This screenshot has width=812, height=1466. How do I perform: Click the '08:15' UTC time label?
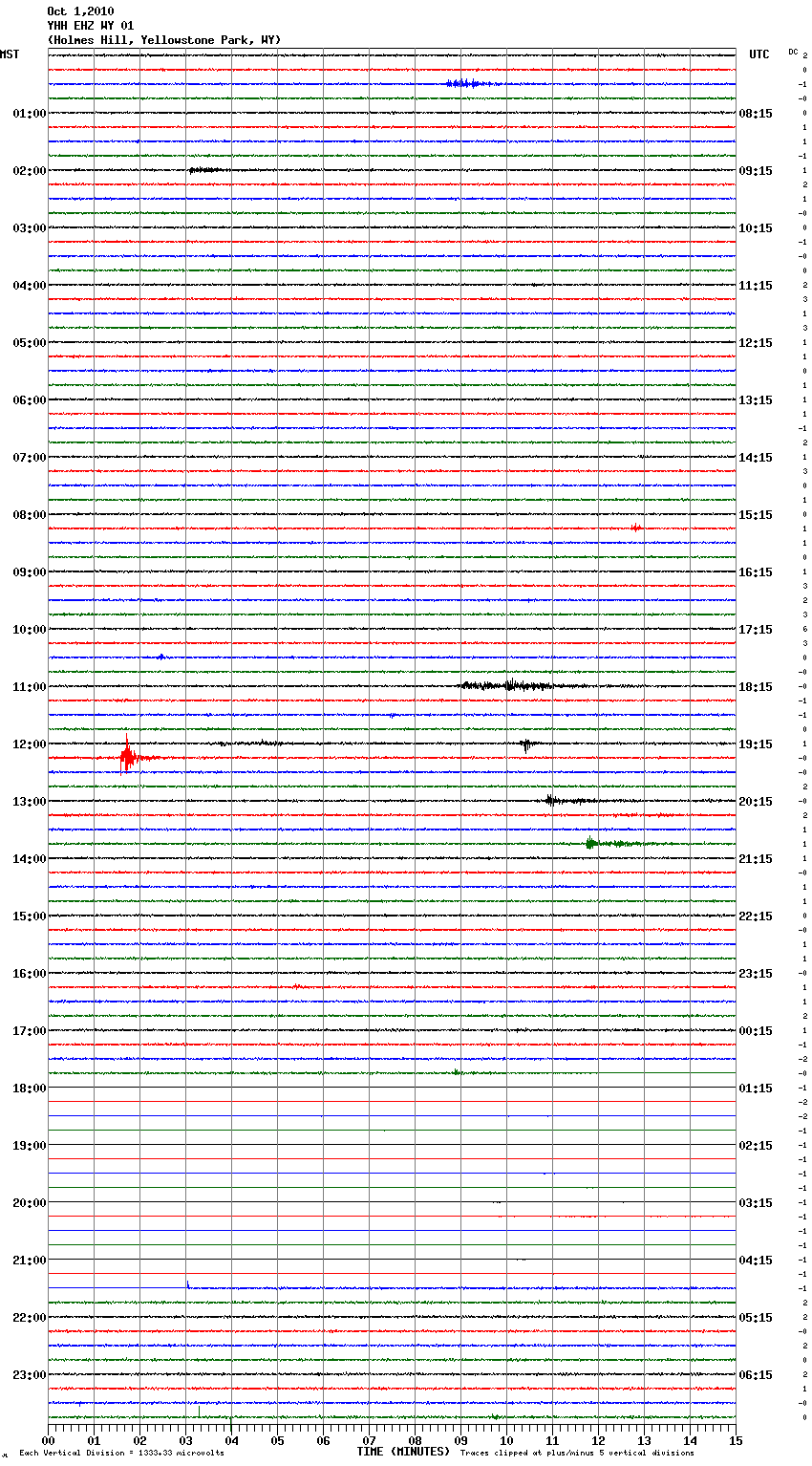click(756, 114)
